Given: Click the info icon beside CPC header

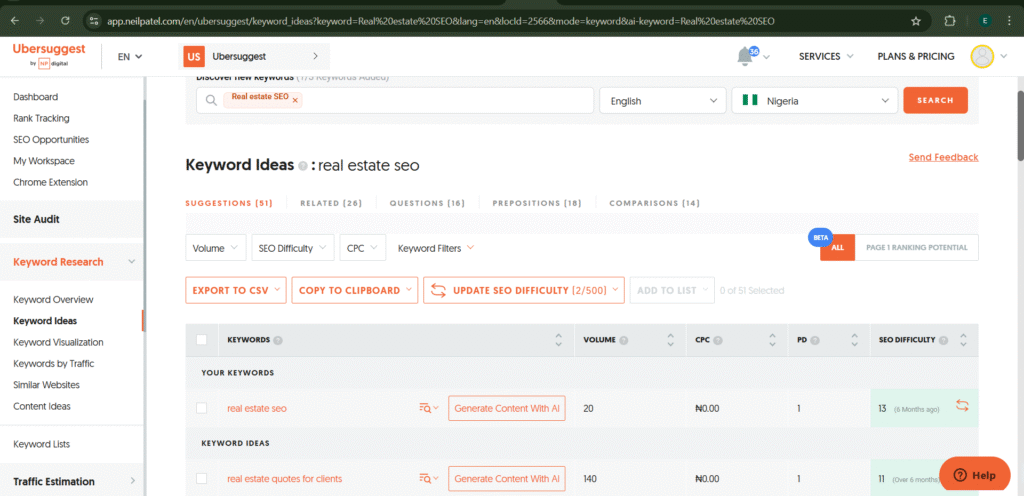Looking at the screenshot, I should coord(718,341).
